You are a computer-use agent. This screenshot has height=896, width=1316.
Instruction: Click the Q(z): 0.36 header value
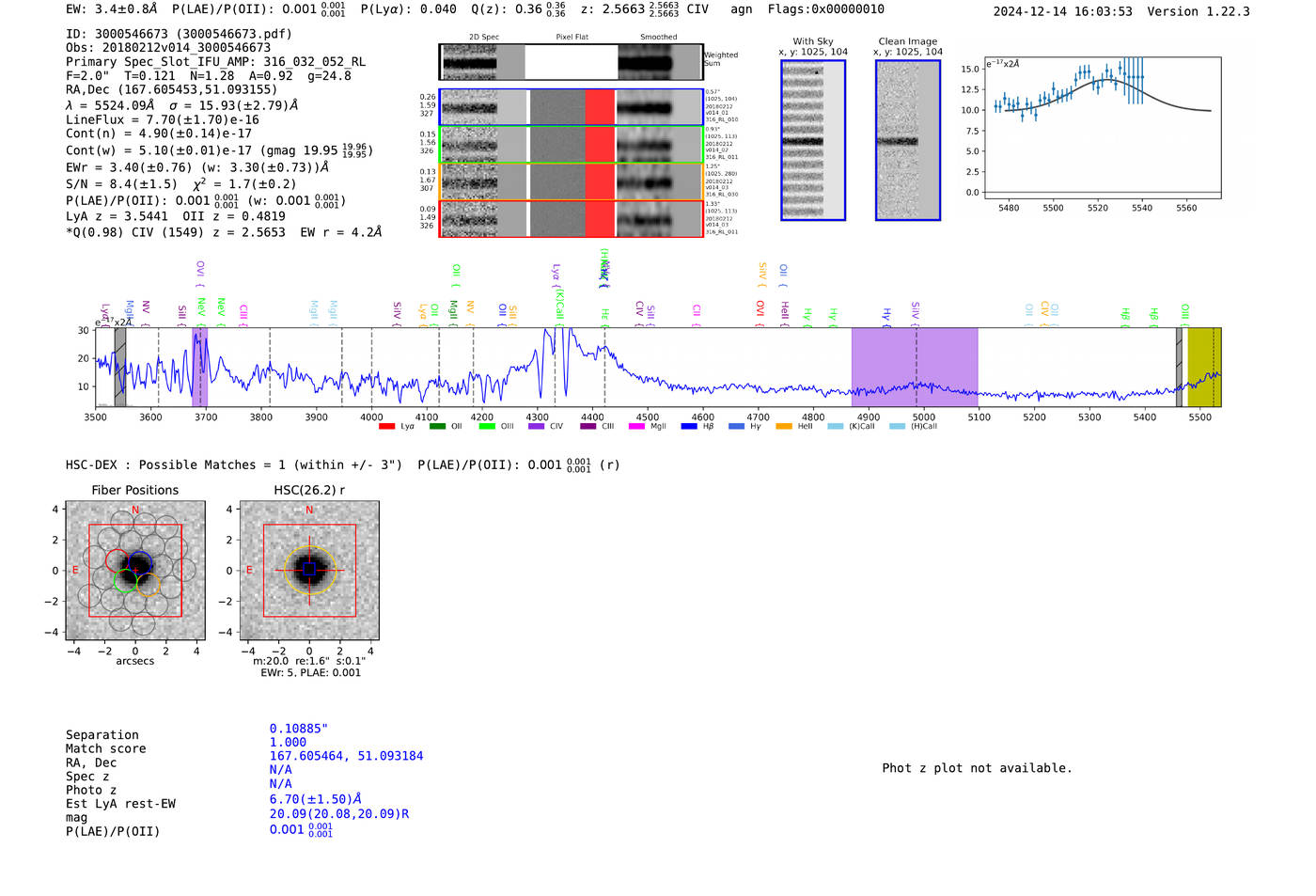click(x=519, y=9)
